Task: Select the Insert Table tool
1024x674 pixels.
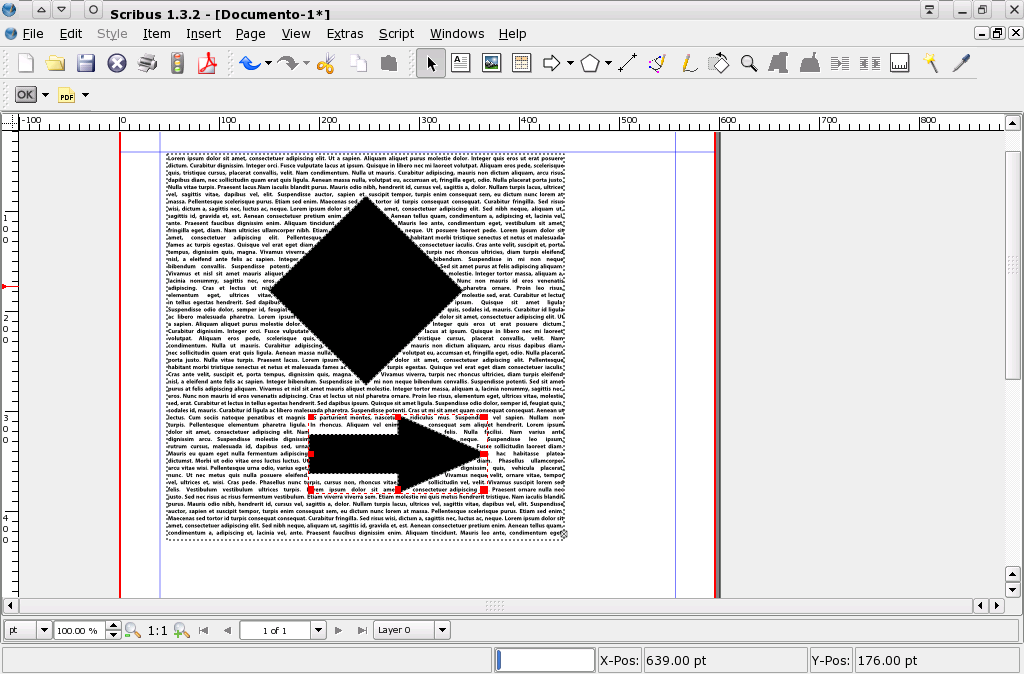Action: point(521,63)
